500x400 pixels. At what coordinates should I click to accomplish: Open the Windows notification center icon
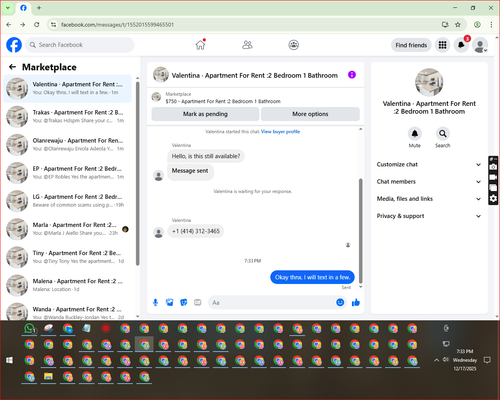coord(487,360)
